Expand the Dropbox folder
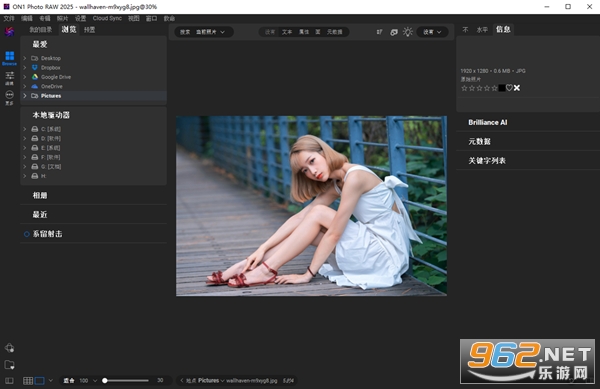 coord(25,68)
